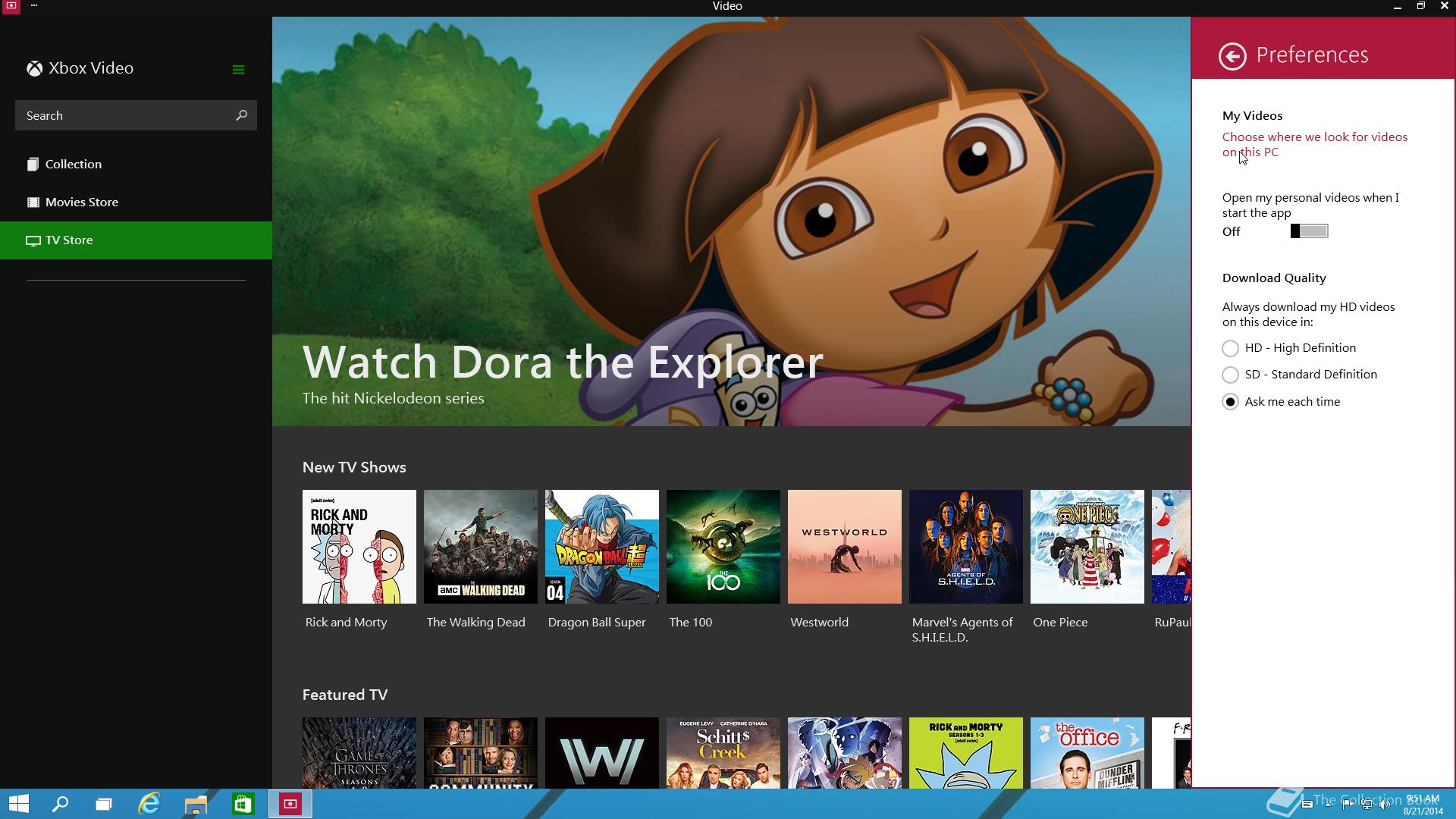The image size is (1456, 819).
Task: Select SD - Standard Definition option
Action: click(1230, 375)
